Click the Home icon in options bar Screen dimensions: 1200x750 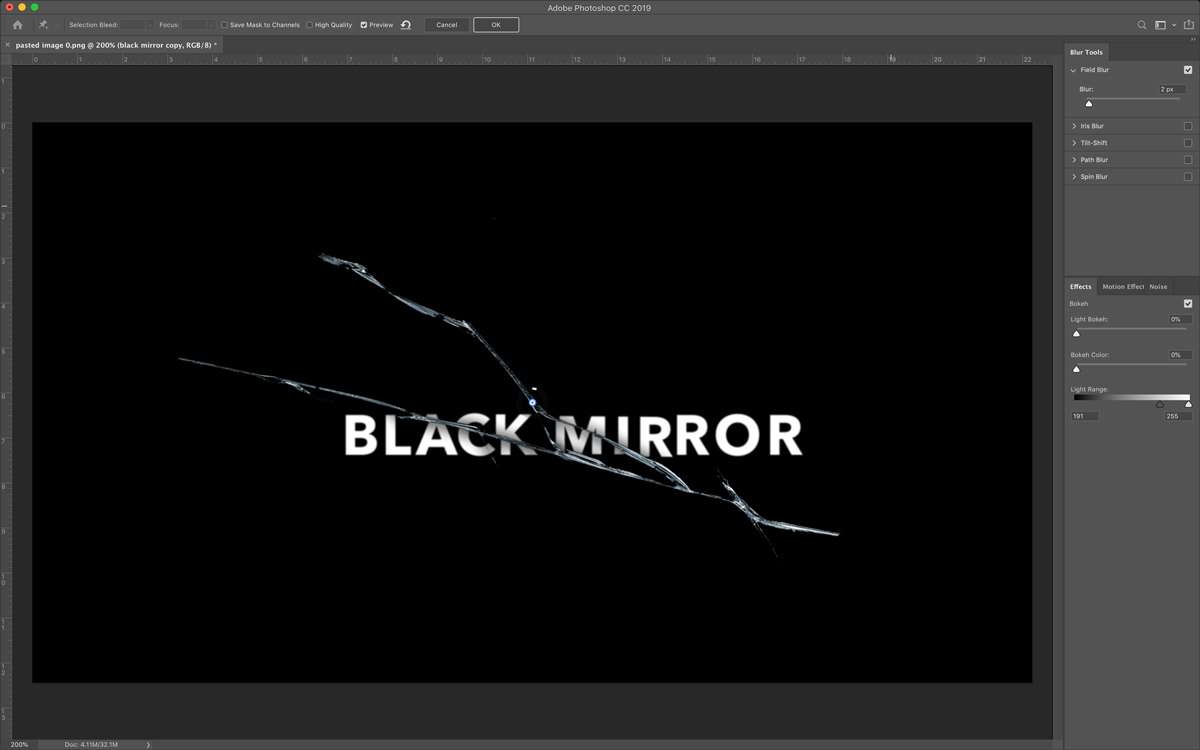click(17, 25)
